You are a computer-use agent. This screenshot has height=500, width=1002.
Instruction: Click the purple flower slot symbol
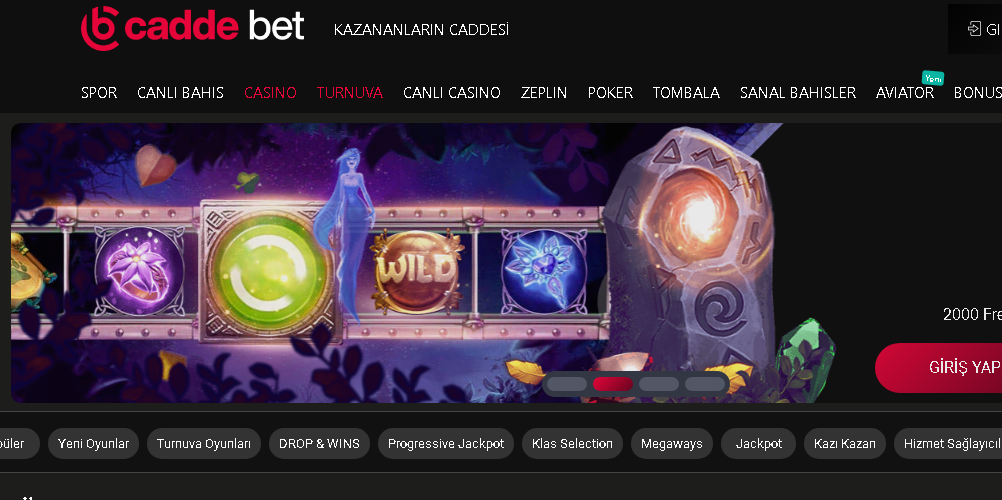click(139, 271)
